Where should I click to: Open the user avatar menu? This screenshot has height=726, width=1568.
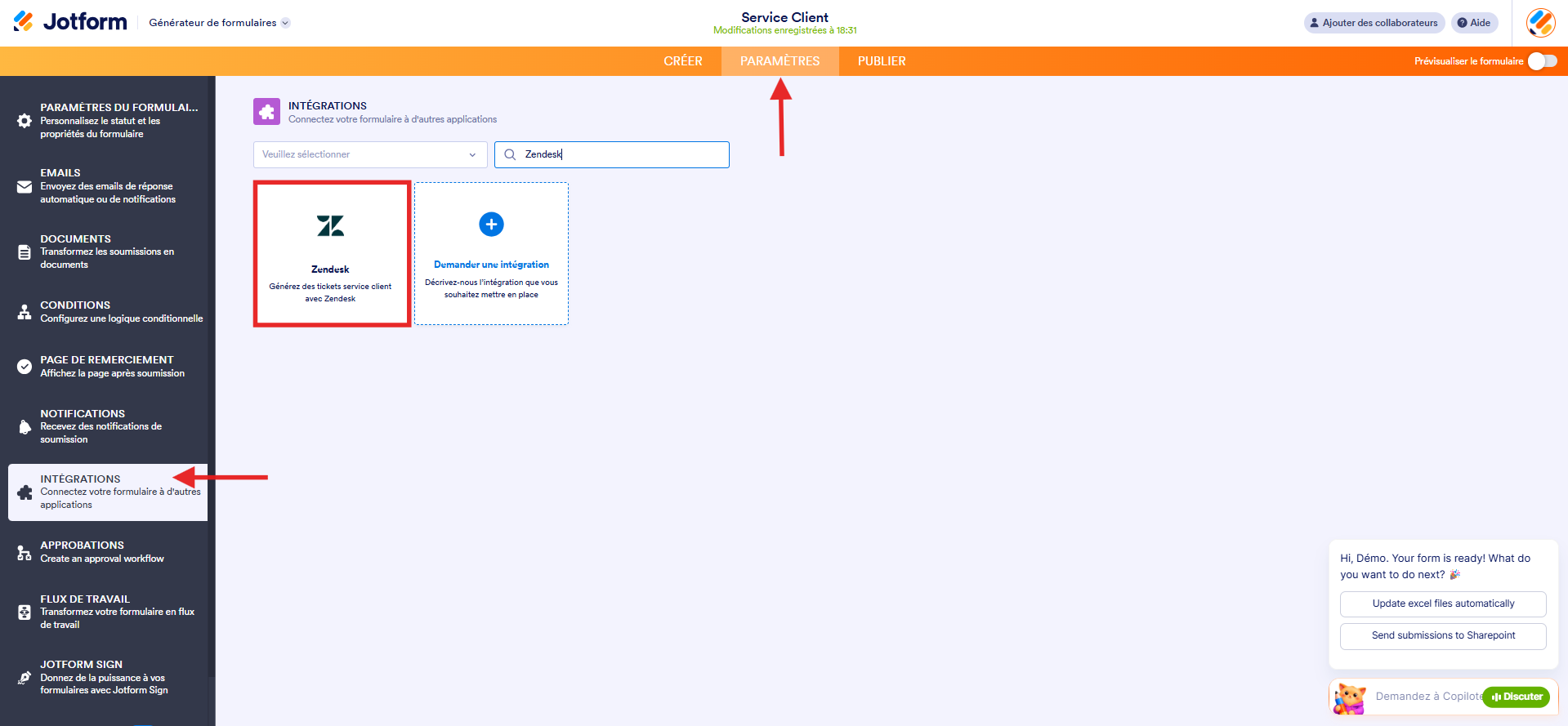tap(1540, 23)
